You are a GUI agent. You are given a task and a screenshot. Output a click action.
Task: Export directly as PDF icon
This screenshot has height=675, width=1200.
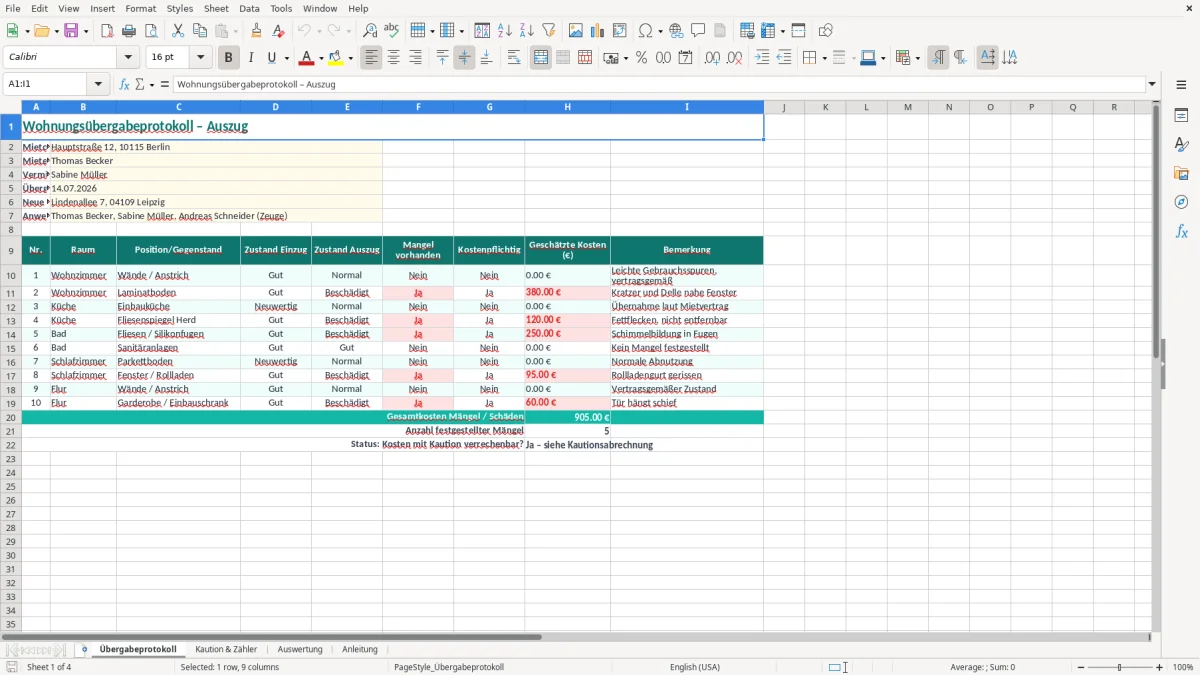[x=107, y=31]
